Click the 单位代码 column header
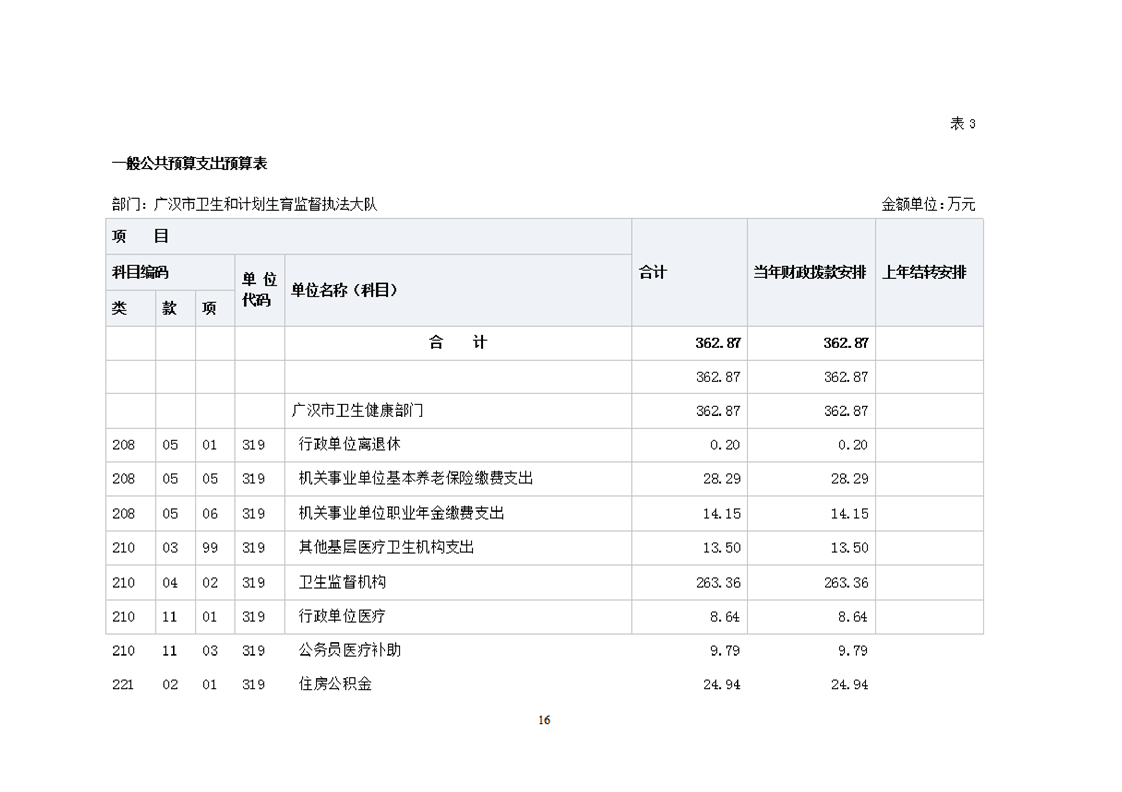This screenshot has width=1122, height=792. click(259, 290)
